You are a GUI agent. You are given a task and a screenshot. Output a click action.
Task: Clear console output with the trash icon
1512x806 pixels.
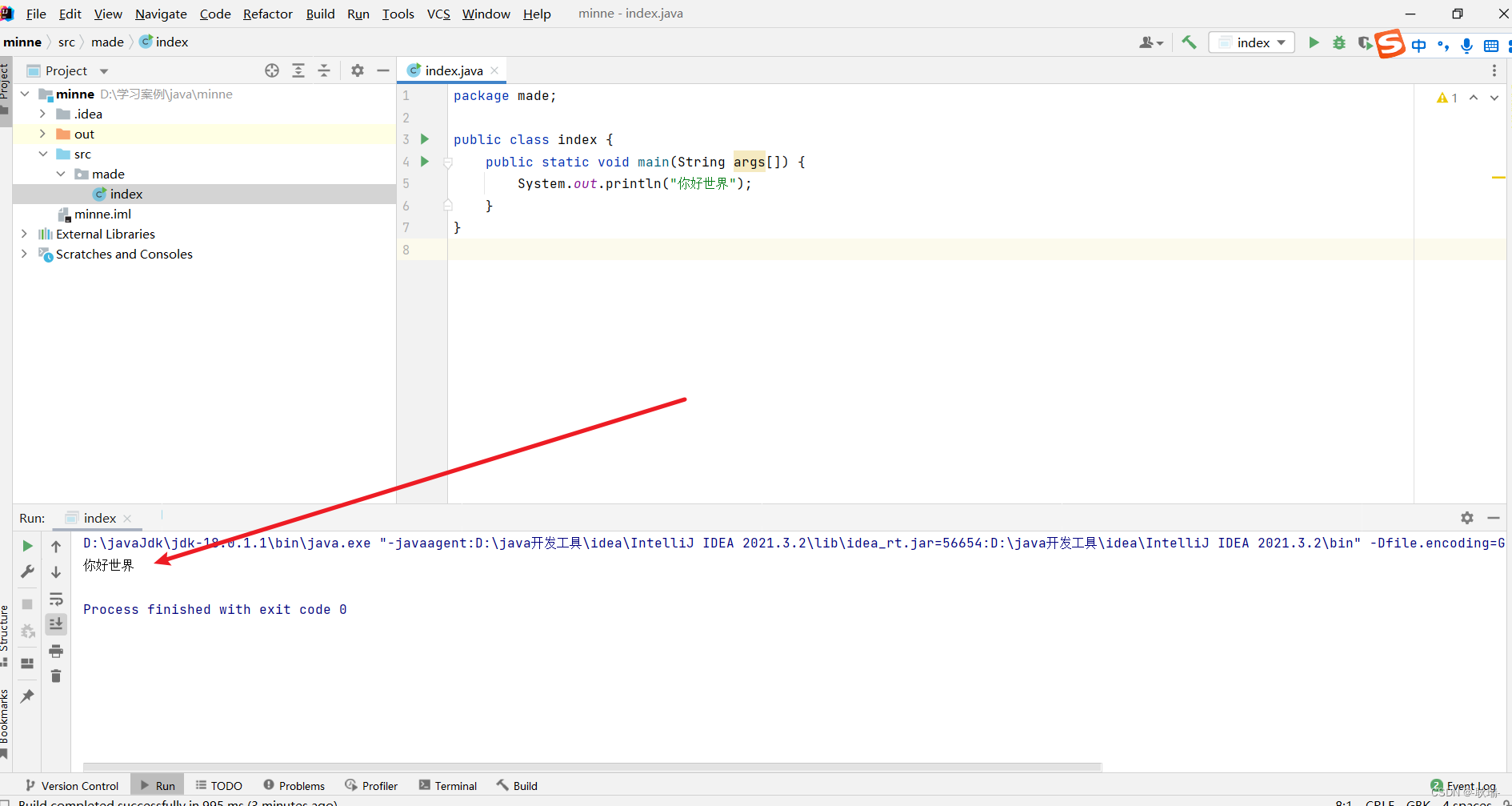click(56, 676)
